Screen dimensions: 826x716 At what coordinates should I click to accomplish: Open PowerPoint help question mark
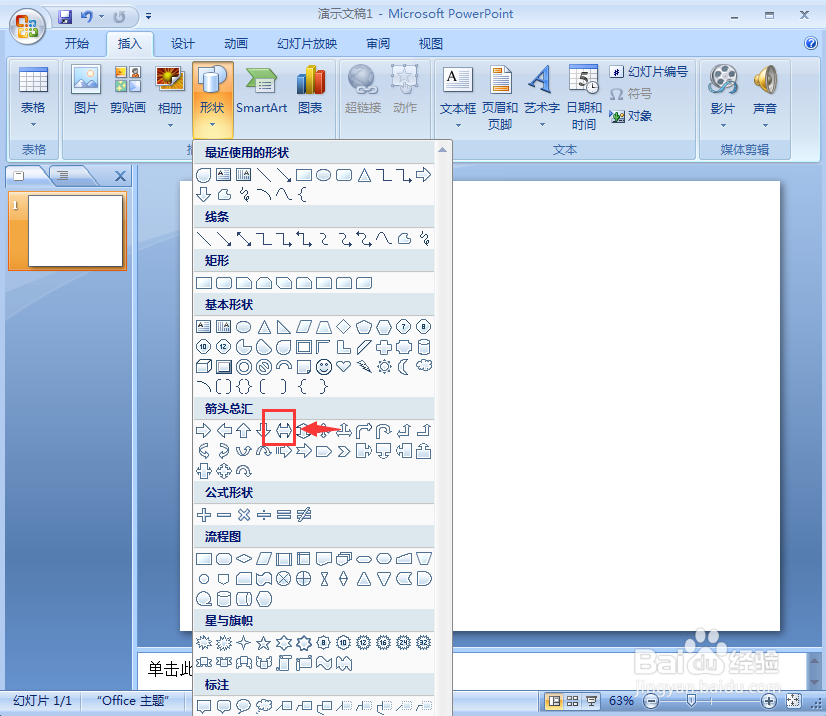tap(811, 43)
